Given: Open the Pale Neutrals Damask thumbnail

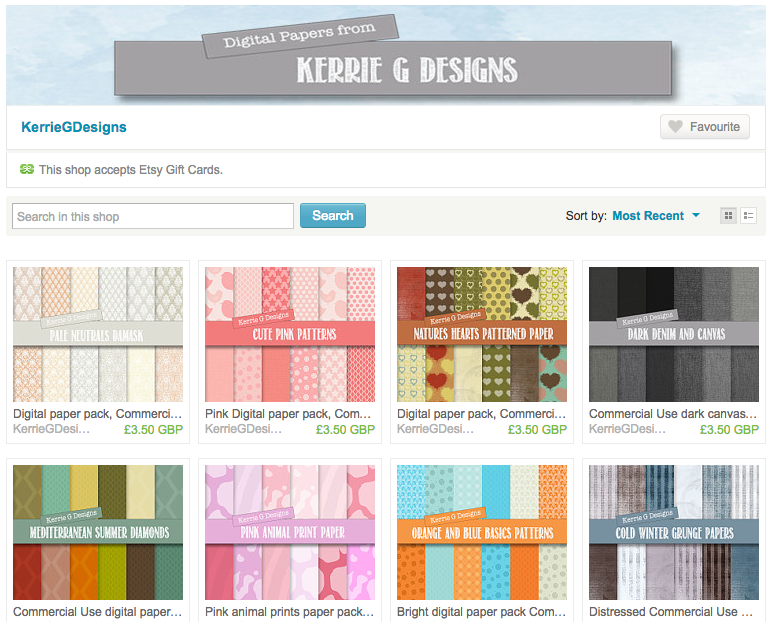Looking at the screenshot, I should coord(98,334).
